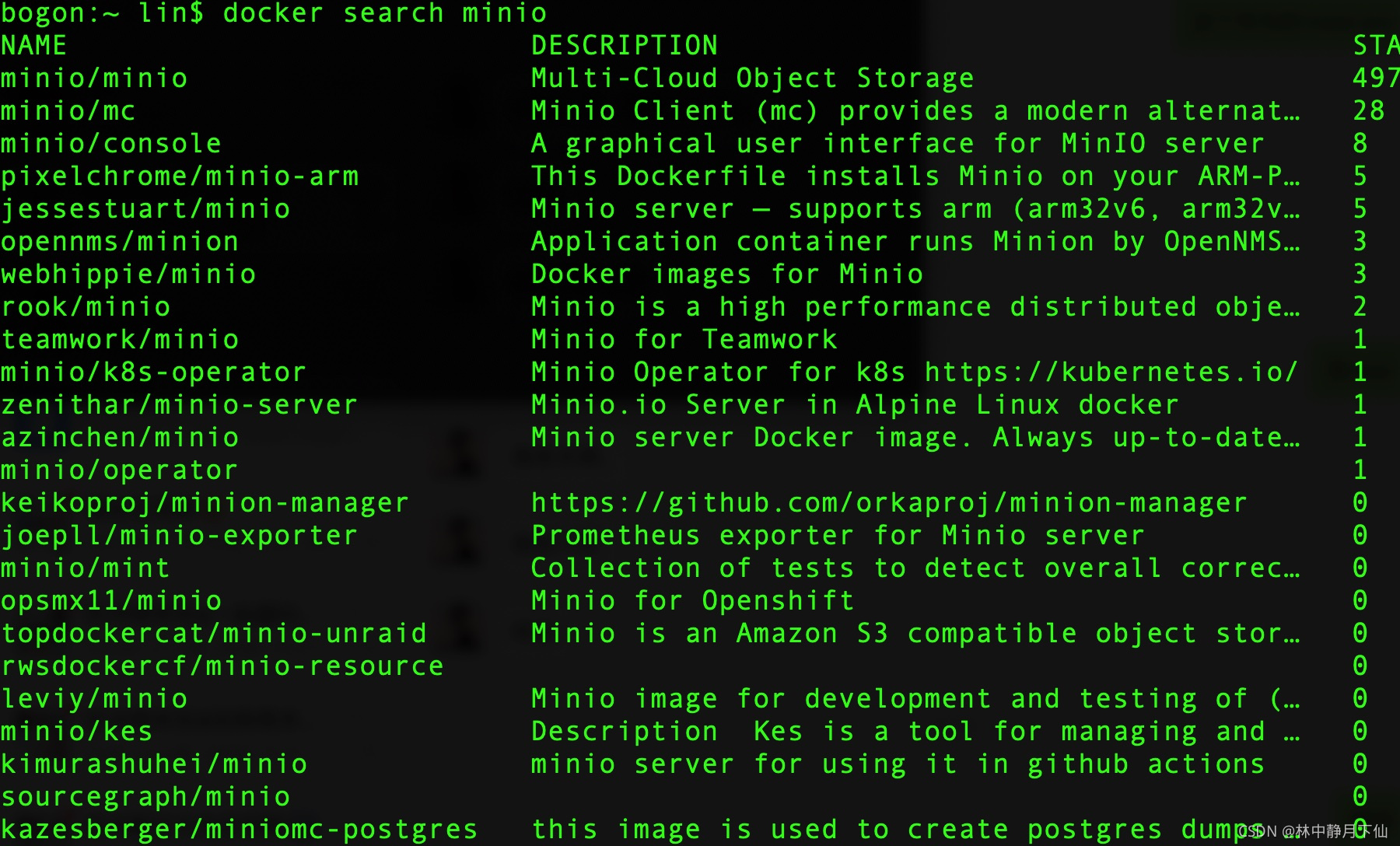
Task: Select the minio/minio image name
Action: [94, 79]
